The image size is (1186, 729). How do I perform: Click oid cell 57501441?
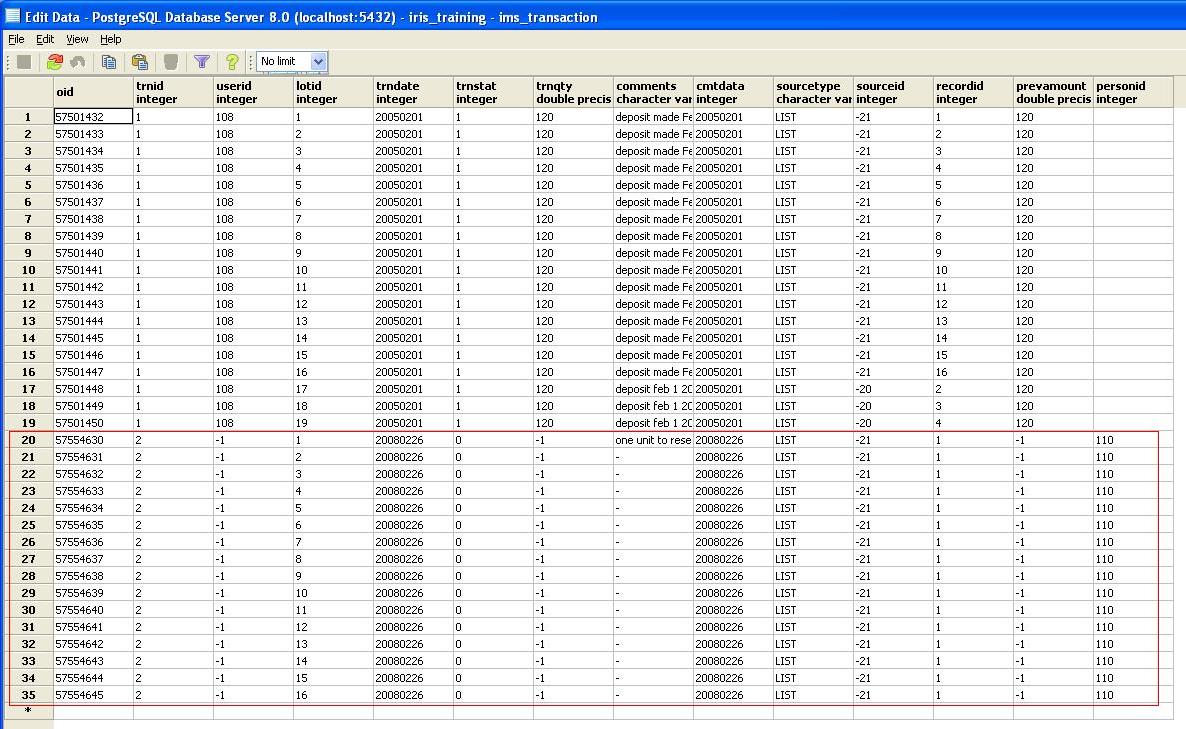[93, 270]
